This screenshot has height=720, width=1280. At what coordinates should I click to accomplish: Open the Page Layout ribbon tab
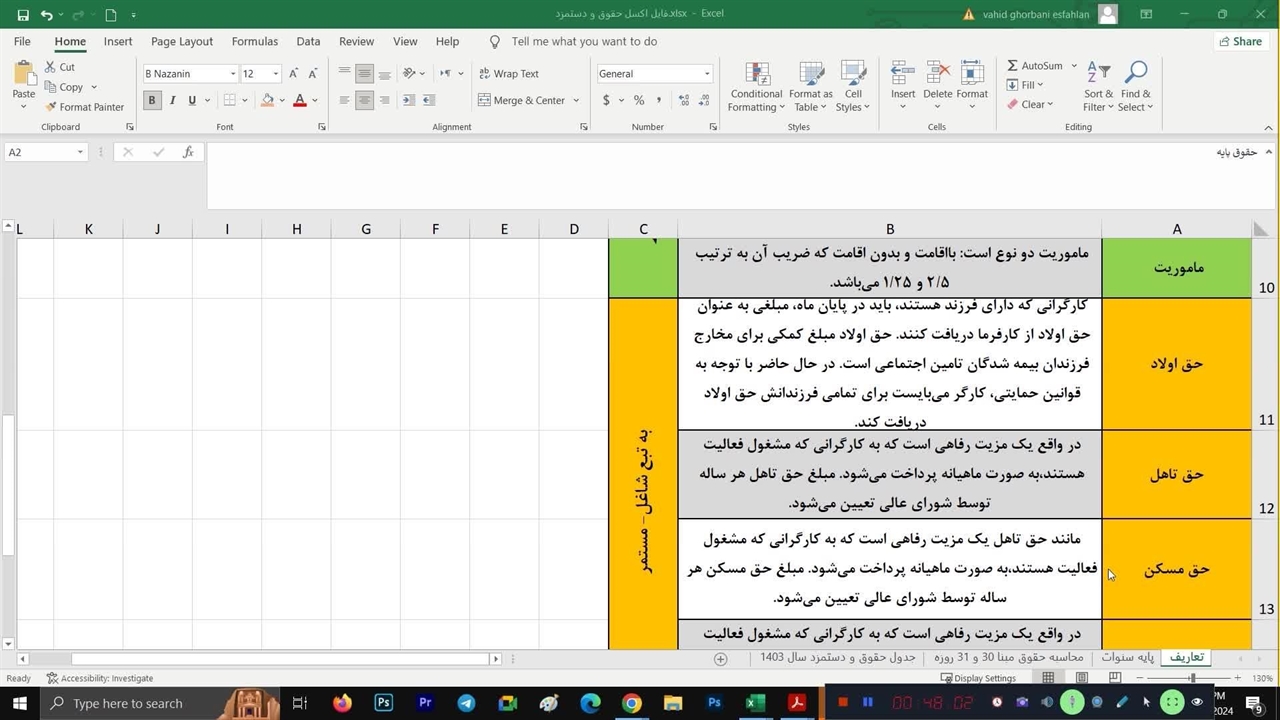click(x=182, y=42)
